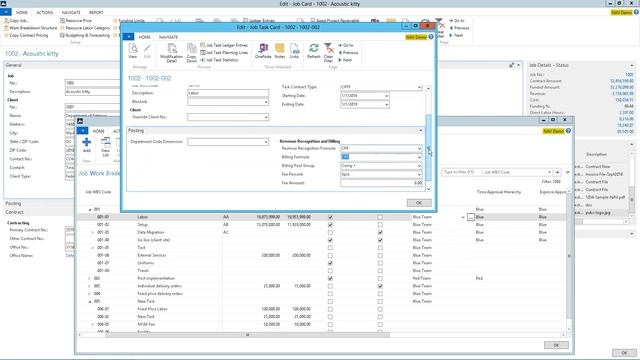Click the Help icon in Job WBS window

point(568,131)
